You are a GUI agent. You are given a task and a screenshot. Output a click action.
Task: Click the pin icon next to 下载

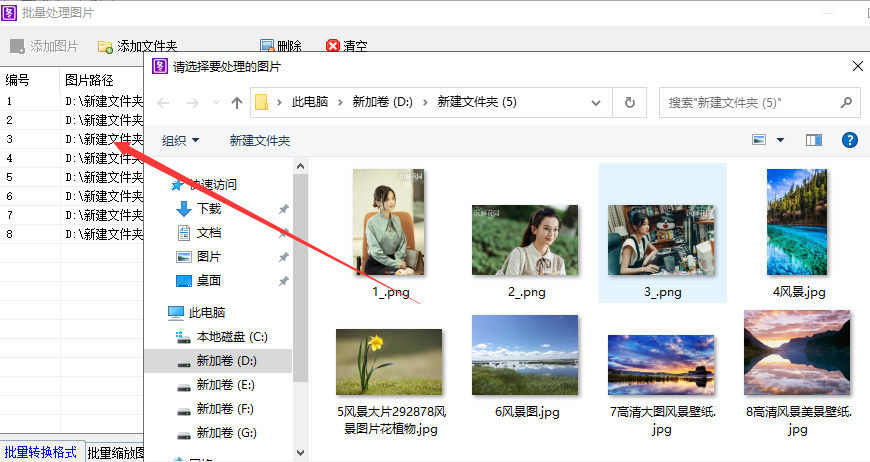coord(284,209)
